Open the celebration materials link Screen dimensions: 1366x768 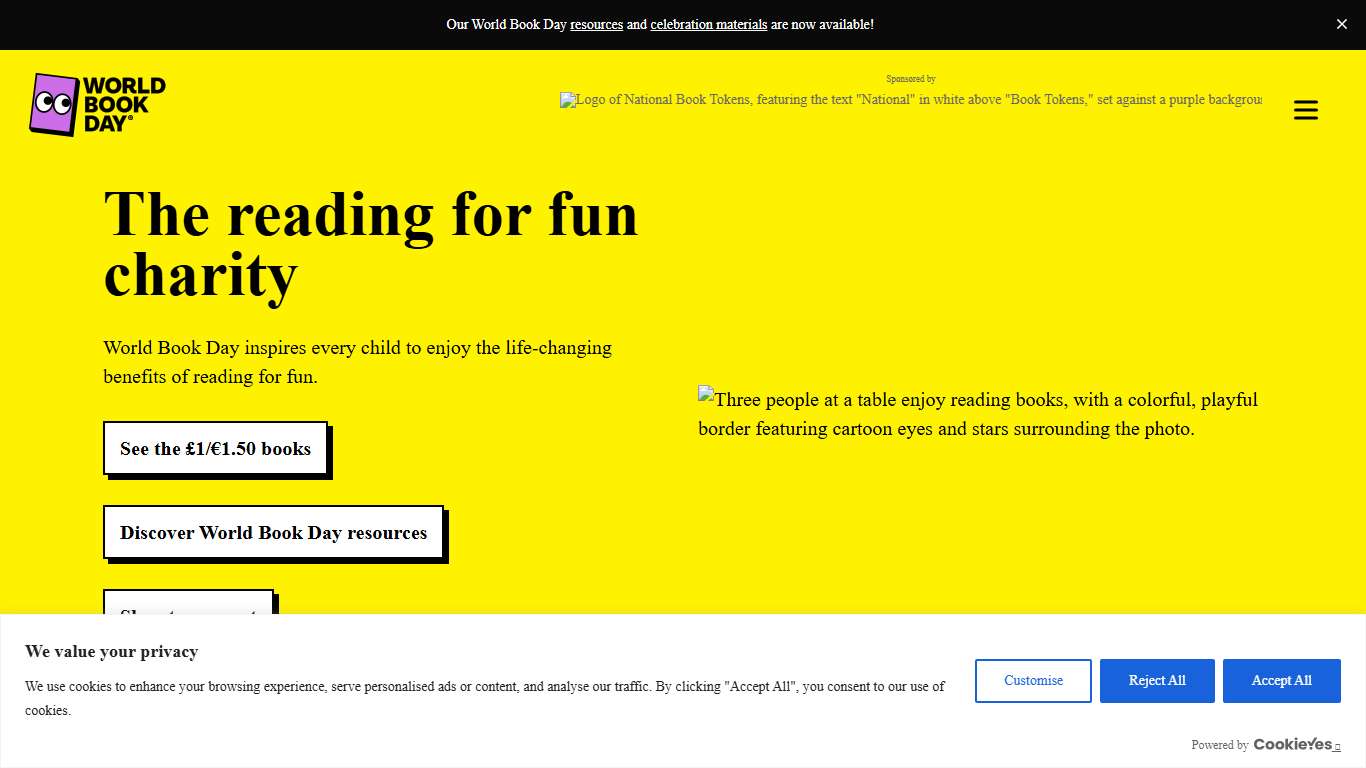708,24
